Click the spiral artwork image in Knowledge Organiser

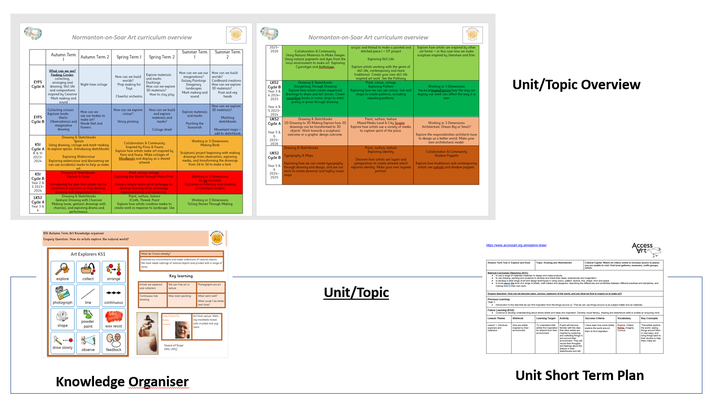pos(147,333)
